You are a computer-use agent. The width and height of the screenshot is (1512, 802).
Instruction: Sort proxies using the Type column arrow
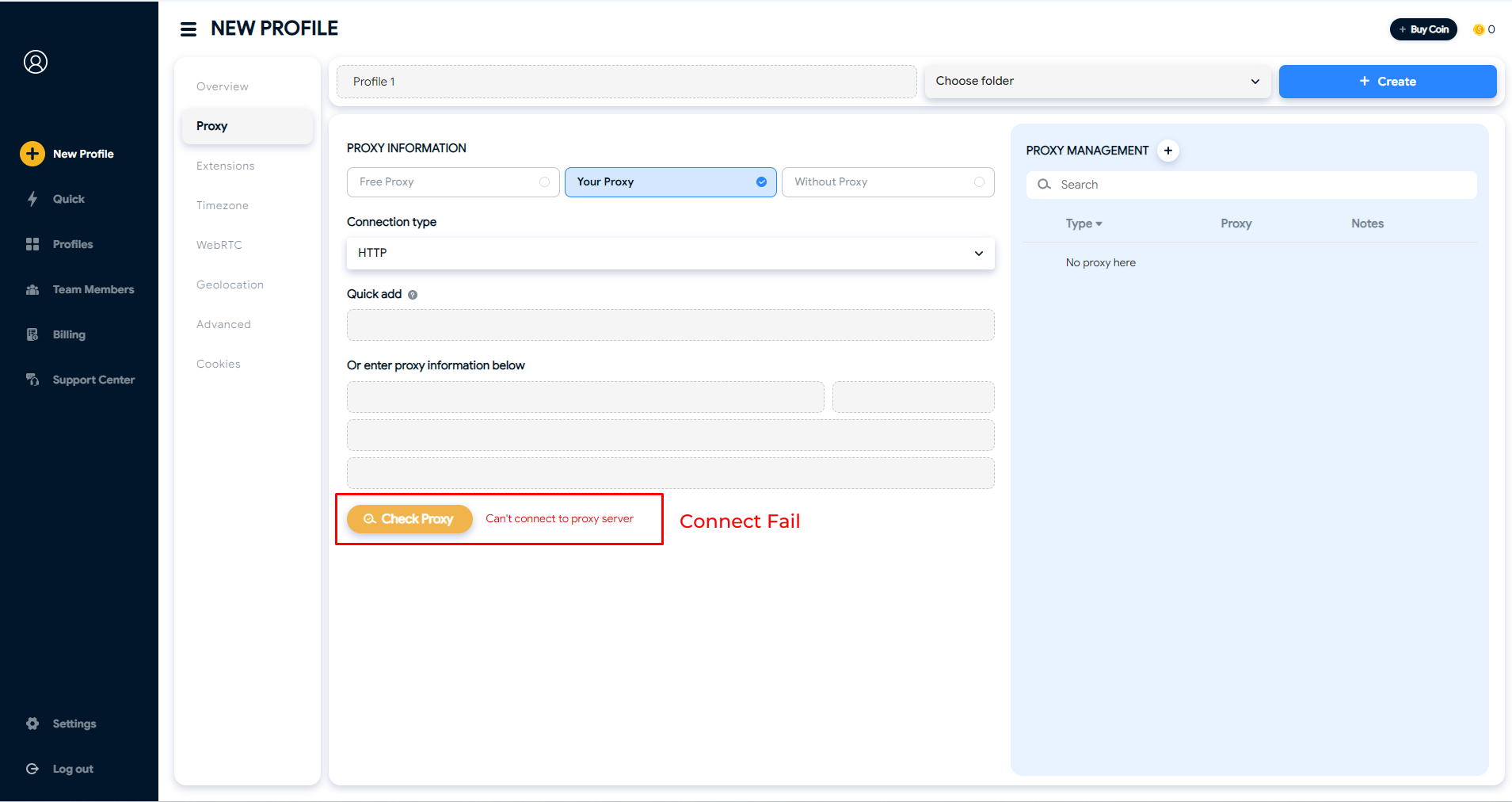pos(1099,224)
